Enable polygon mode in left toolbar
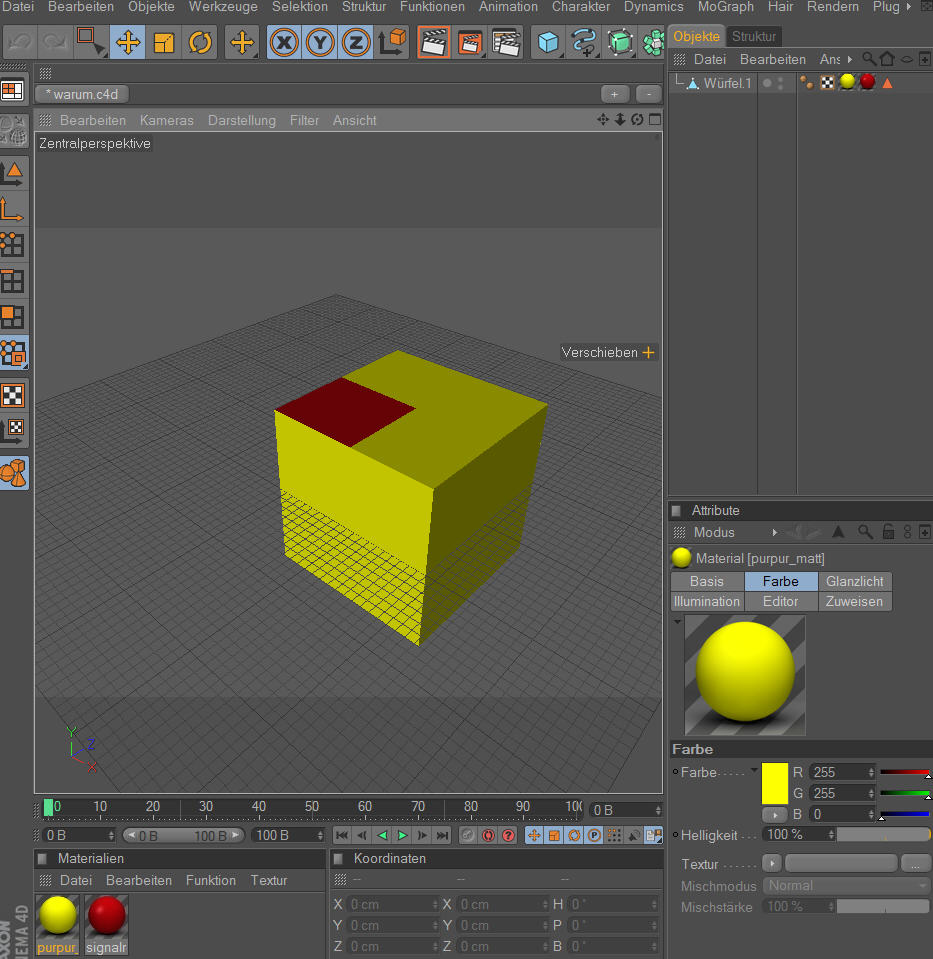The width and height of the screenshot is (933, 959). click(x=13, y=318)
